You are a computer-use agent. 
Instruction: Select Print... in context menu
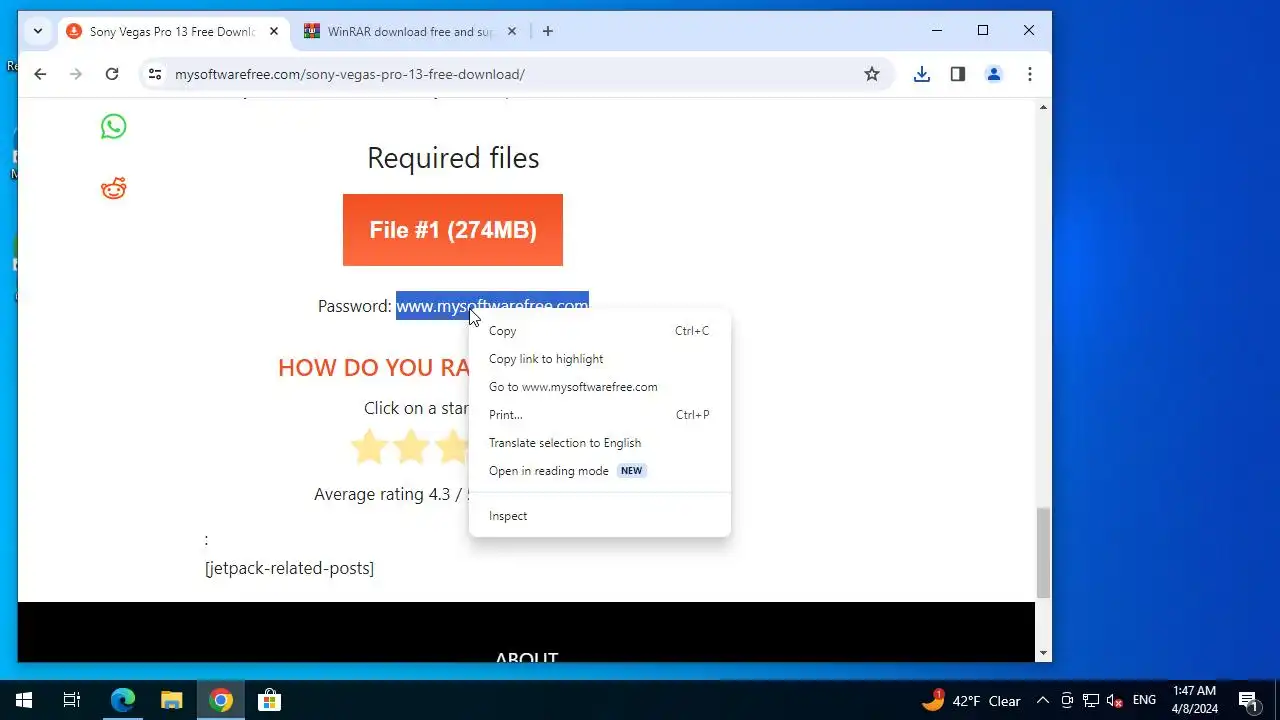click(x=600, y=415)
